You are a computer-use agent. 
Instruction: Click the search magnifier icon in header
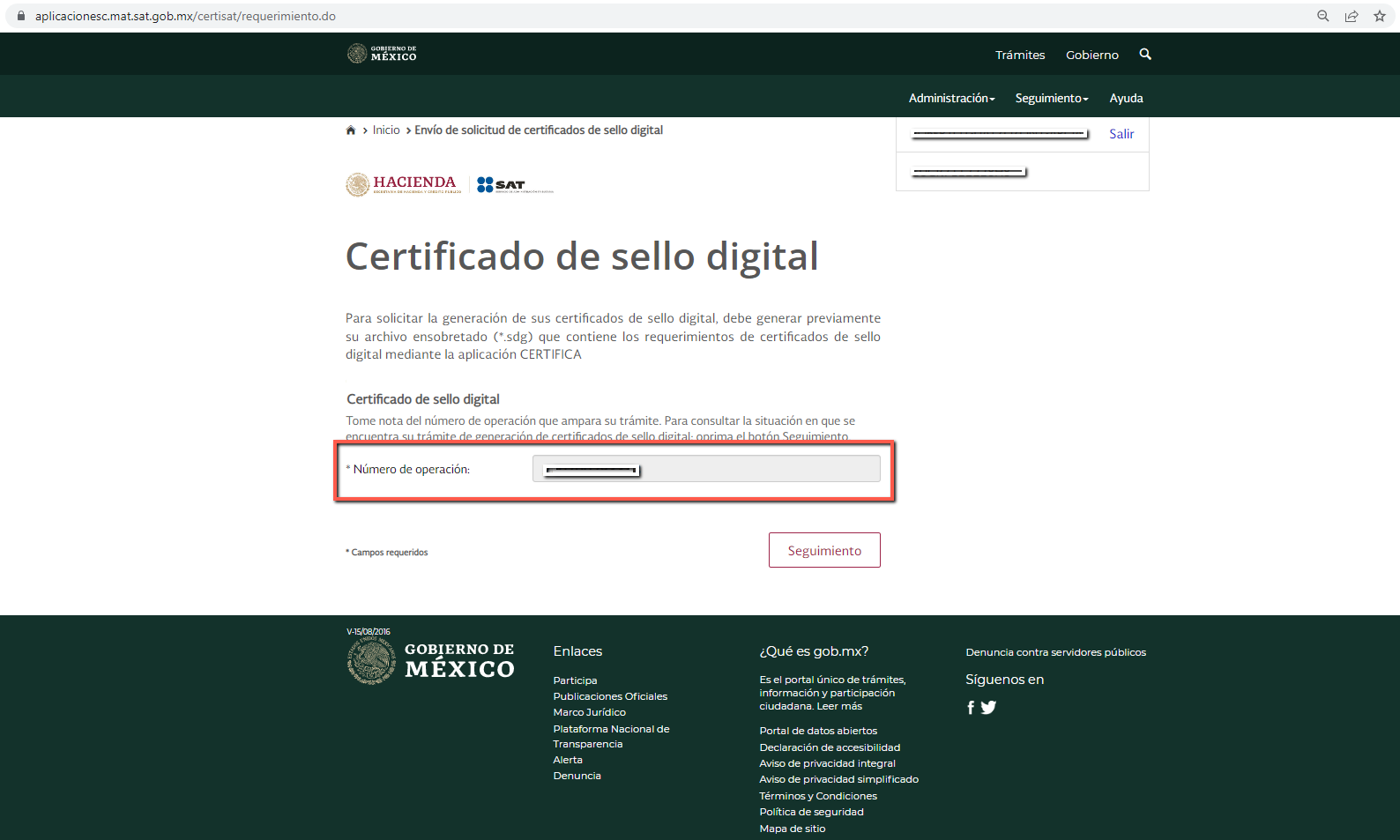pyautogui.click(x=1145, y=55)
